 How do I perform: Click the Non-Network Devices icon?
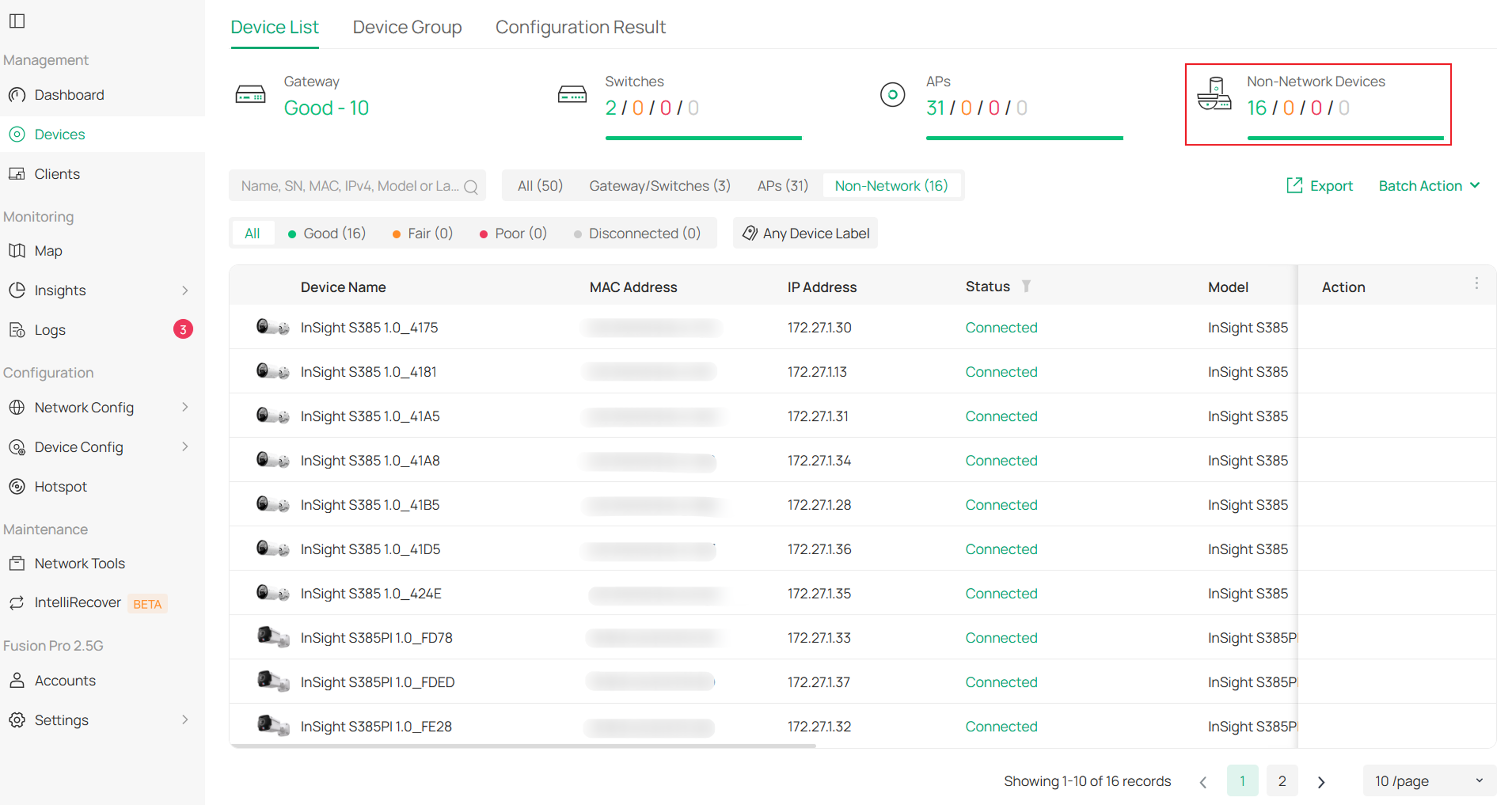click(x=1214, y=93)
